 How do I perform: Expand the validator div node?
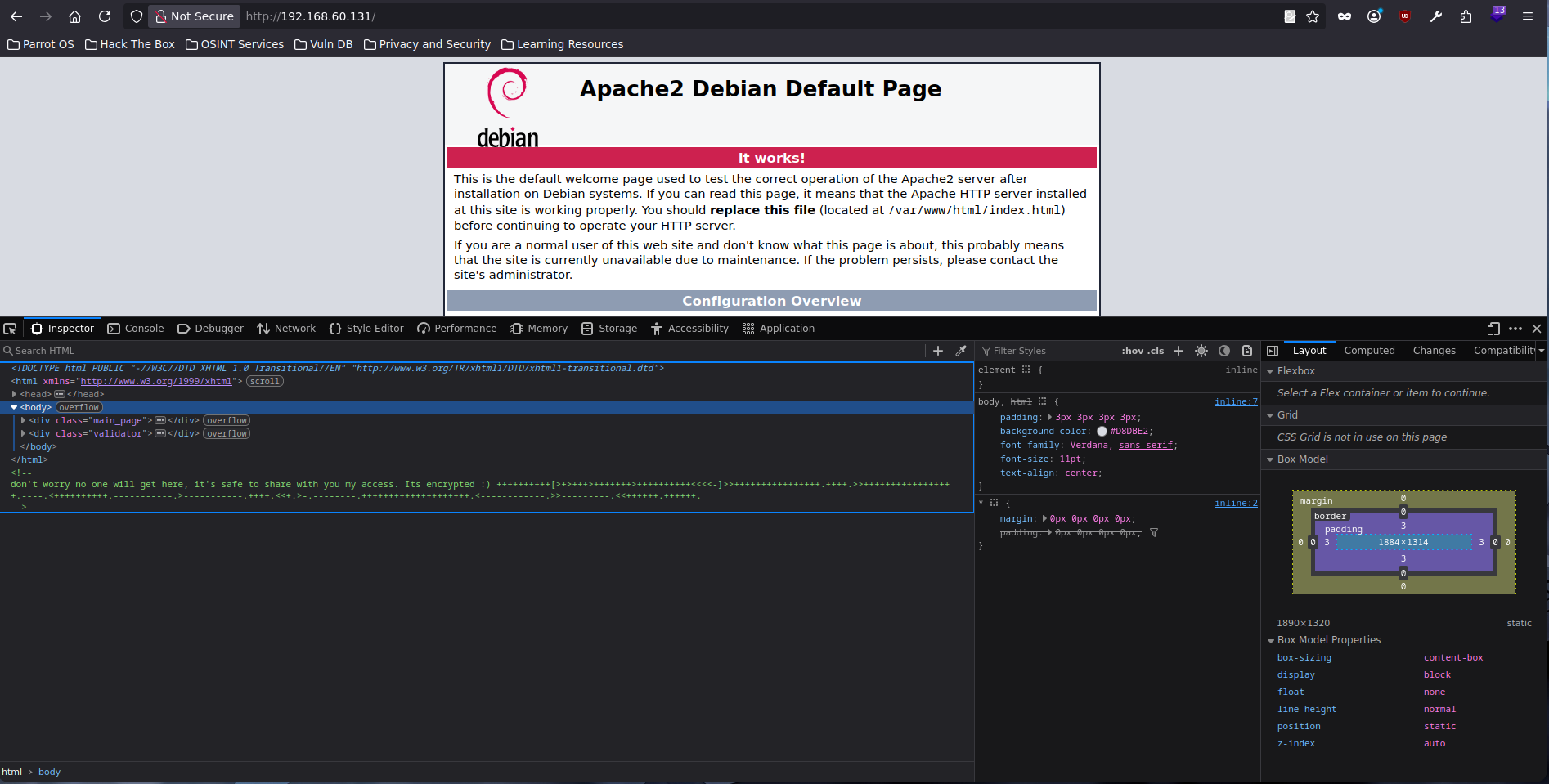23,433
